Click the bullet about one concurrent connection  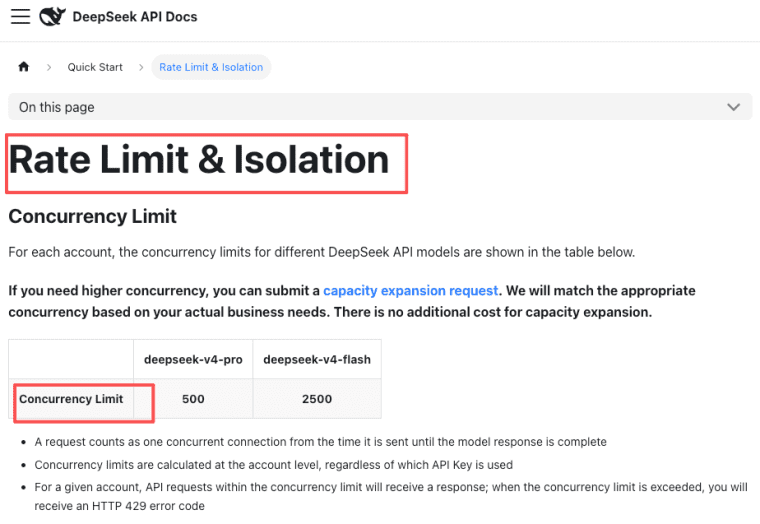320,442
